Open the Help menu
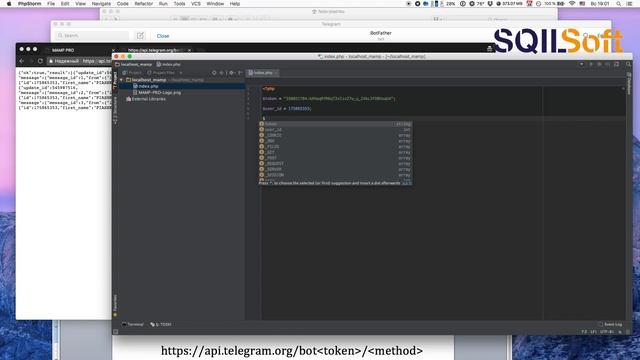This screenshot has height=360, width=640. coord(235,4)
